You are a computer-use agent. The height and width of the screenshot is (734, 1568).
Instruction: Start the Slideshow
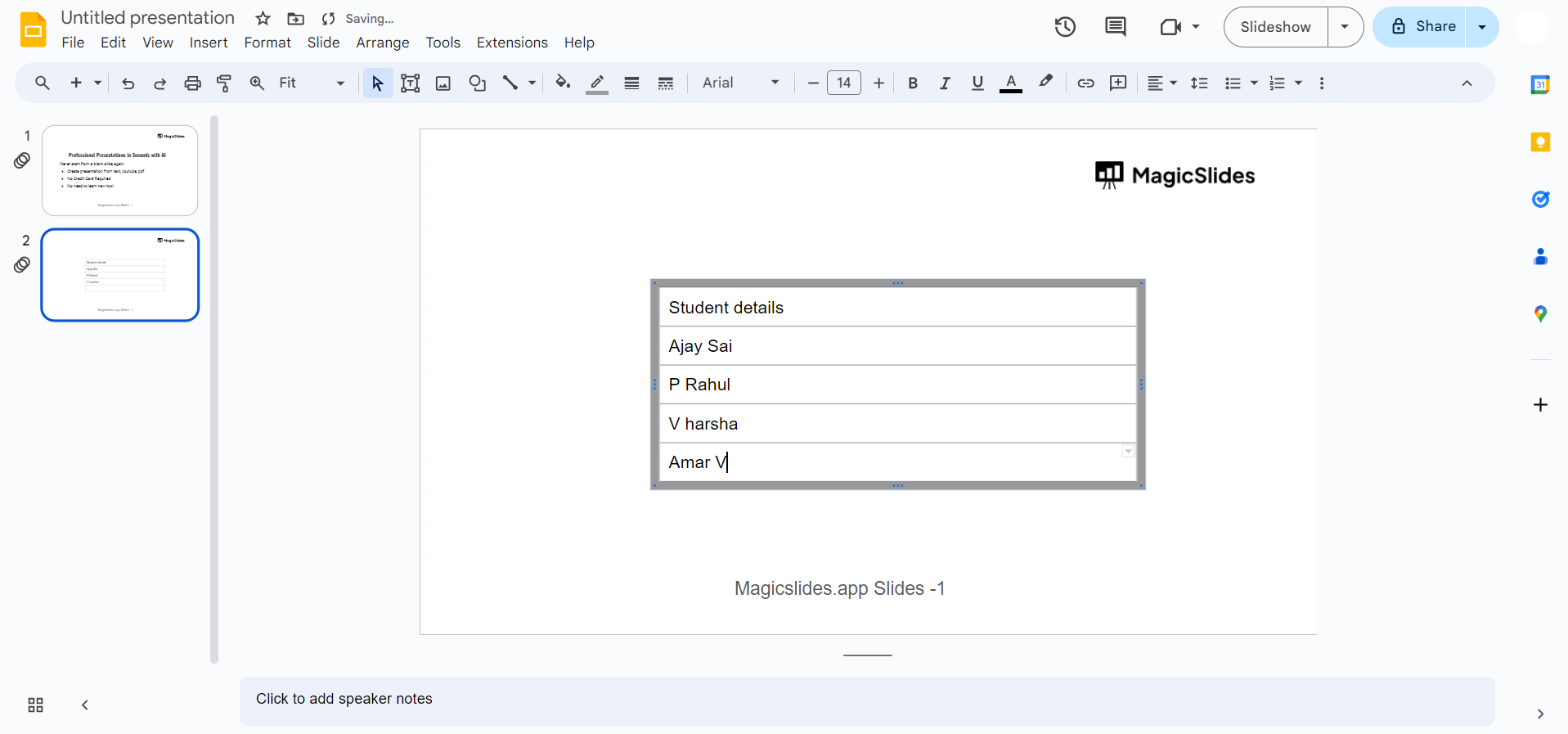pos(1275,27)
